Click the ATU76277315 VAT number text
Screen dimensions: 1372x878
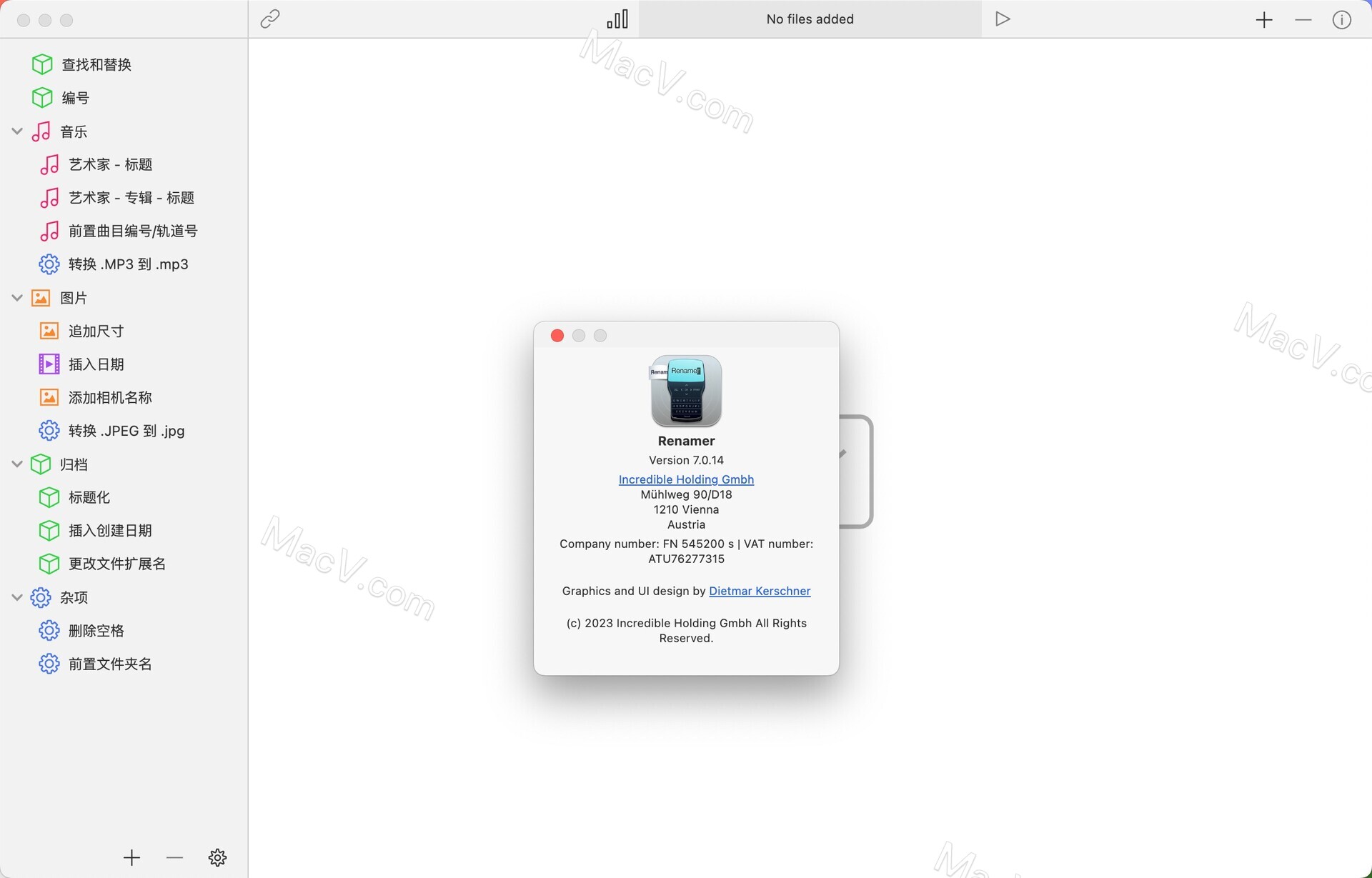(686, 559)
